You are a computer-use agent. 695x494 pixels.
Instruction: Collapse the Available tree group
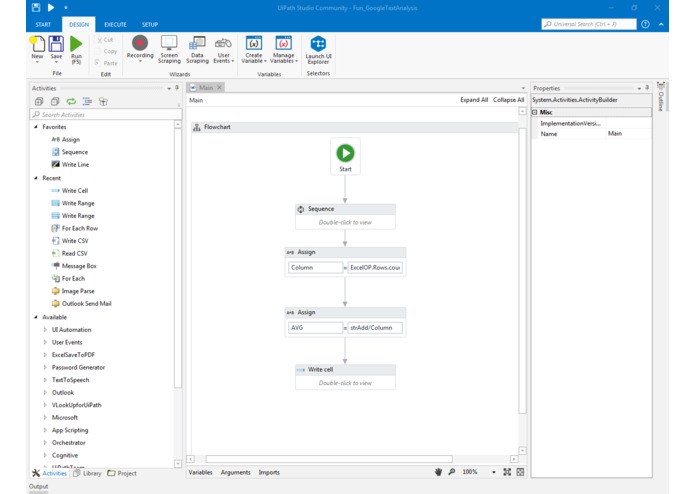click(x=36, y=317)
